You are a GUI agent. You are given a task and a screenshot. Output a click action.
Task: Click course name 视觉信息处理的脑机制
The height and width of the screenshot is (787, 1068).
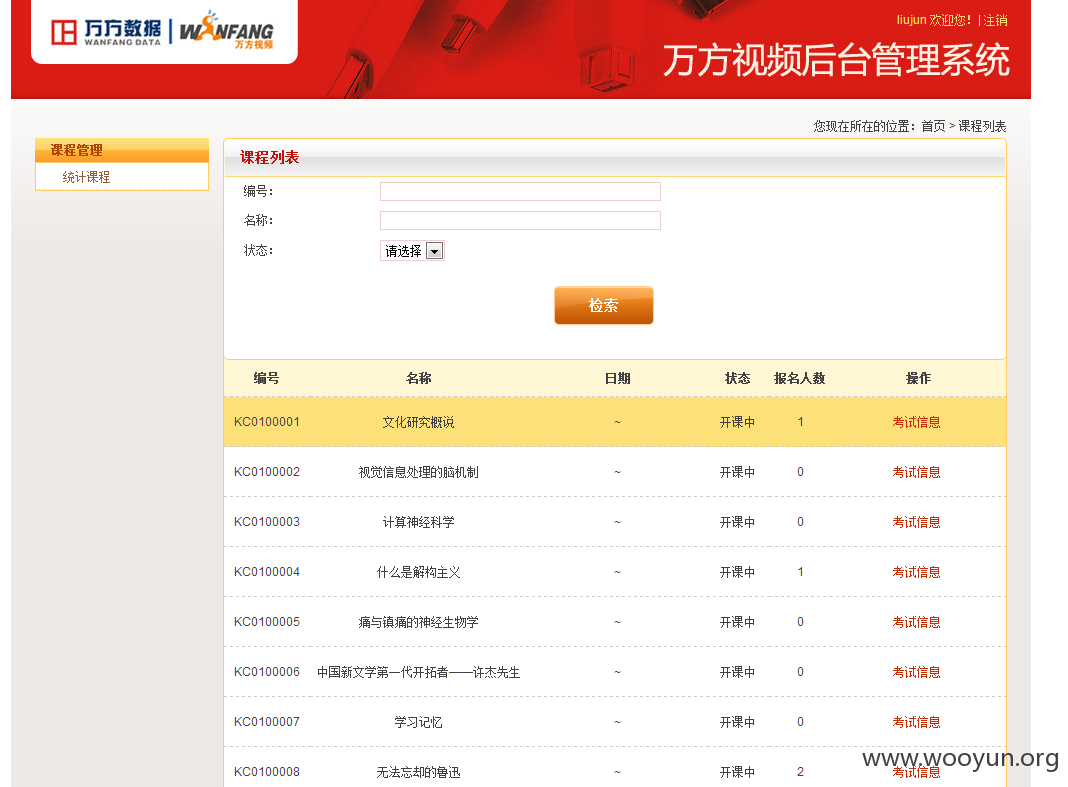pyautogui.click(x=418, y=472)
